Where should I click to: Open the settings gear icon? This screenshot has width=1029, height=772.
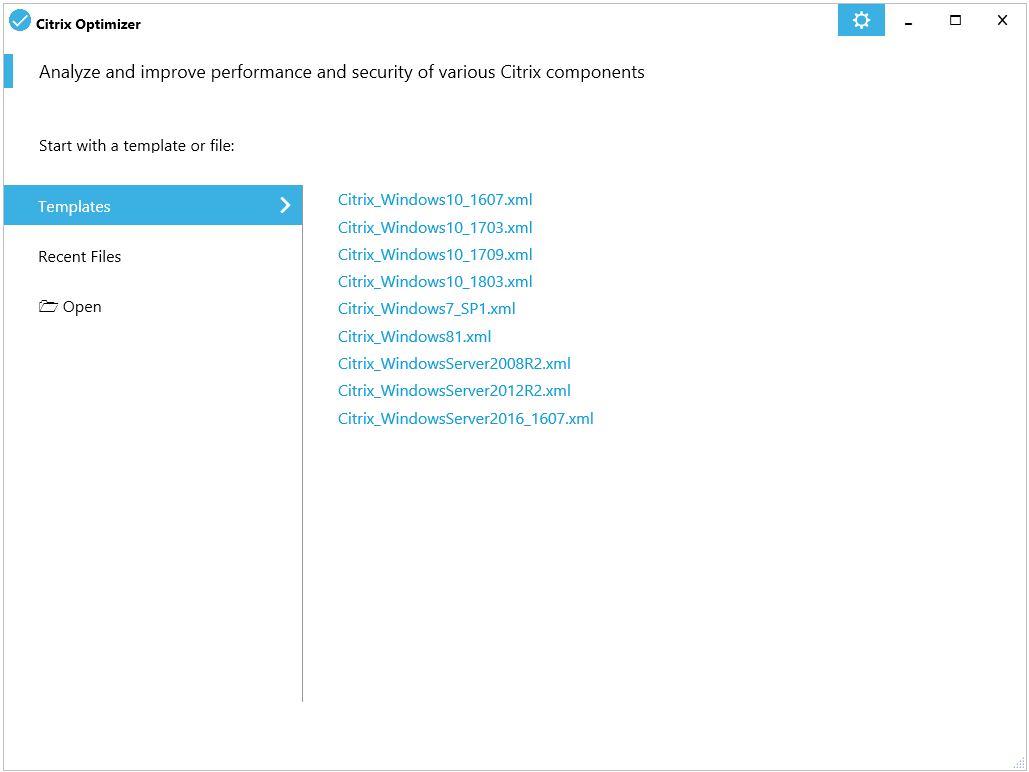(x=861, y=20)
